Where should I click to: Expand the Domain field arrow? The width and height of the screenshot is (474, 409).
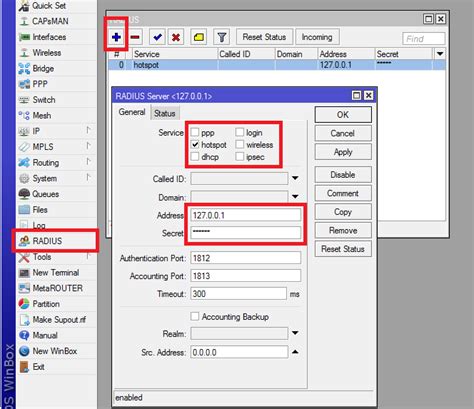click(295, 197)
